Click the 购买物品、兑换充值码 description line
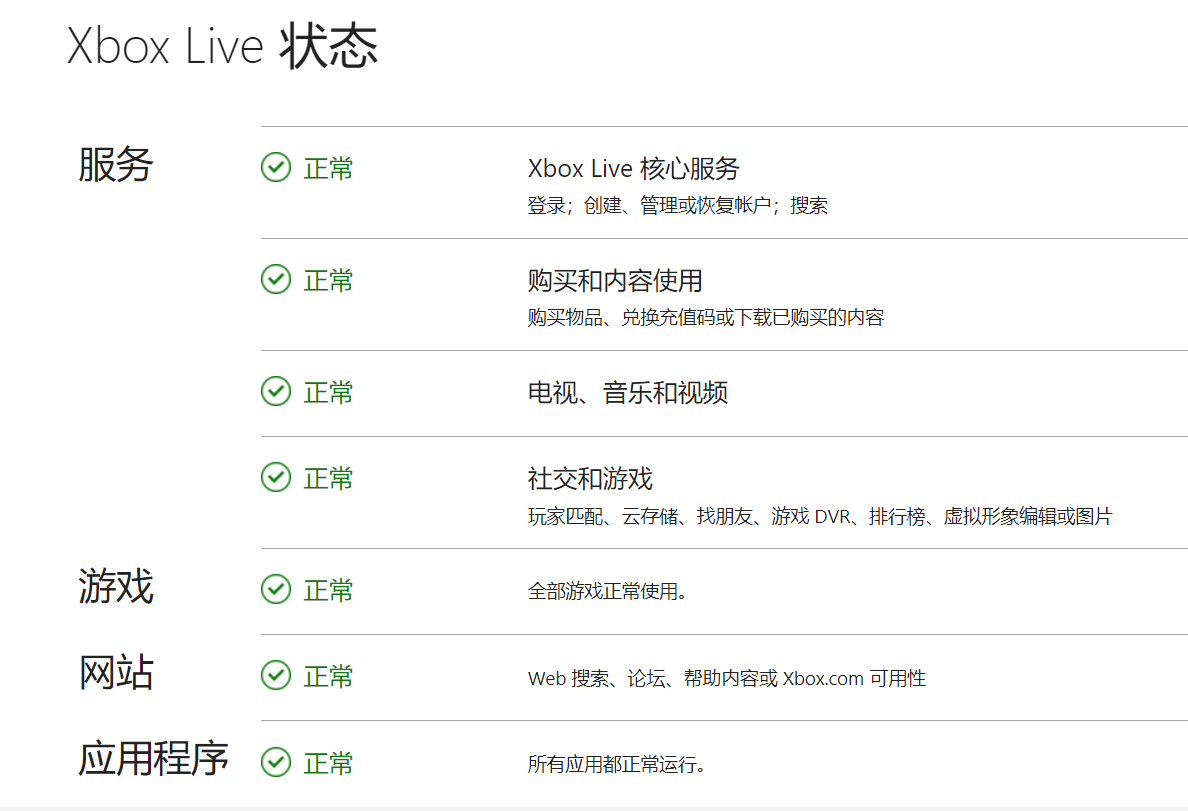The width and height of the screenshot is (1188, 811). [x=706, y=318]
